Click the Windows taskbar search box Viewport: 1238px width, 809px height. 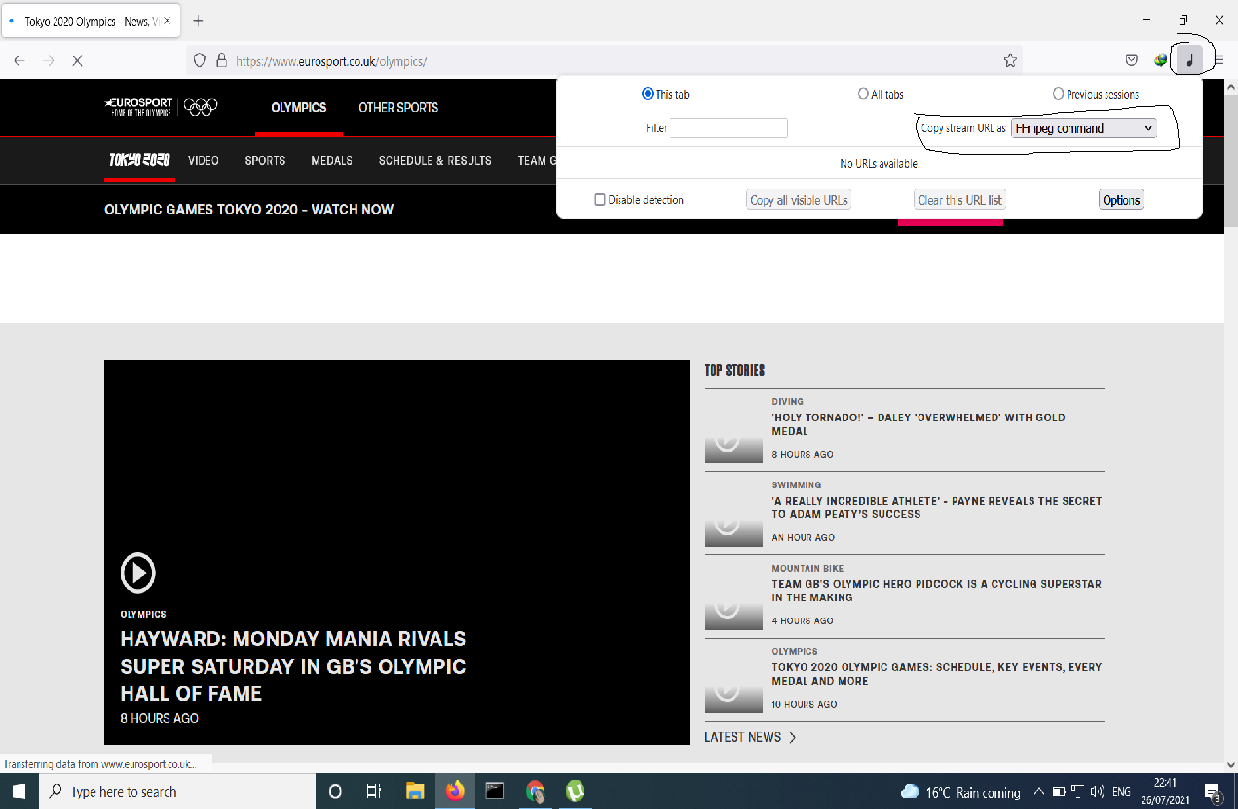pyautogui.click(x=177, y=791)
